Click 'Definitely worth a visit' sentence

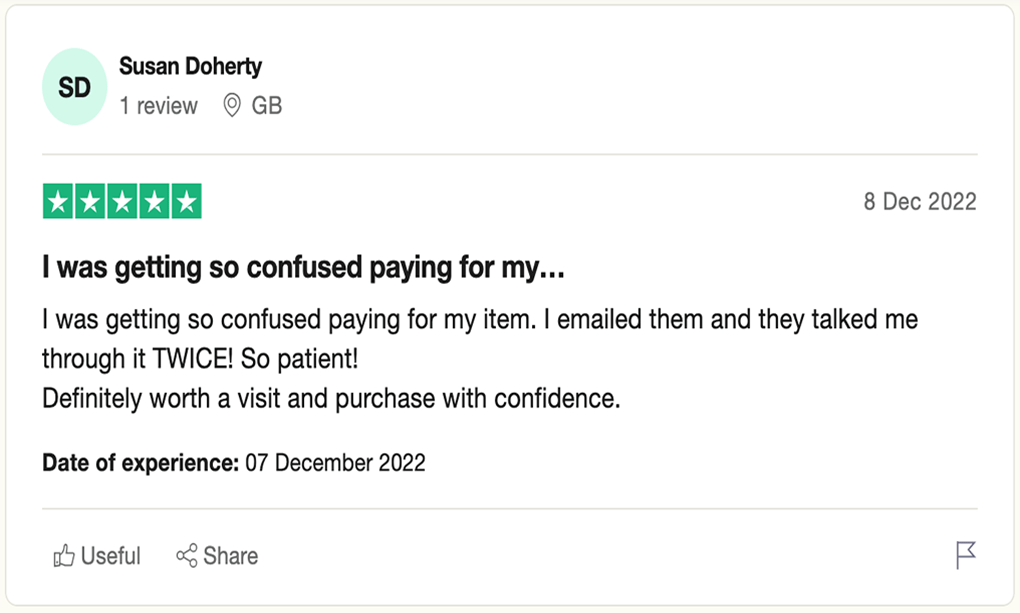[x=331, y=398]
